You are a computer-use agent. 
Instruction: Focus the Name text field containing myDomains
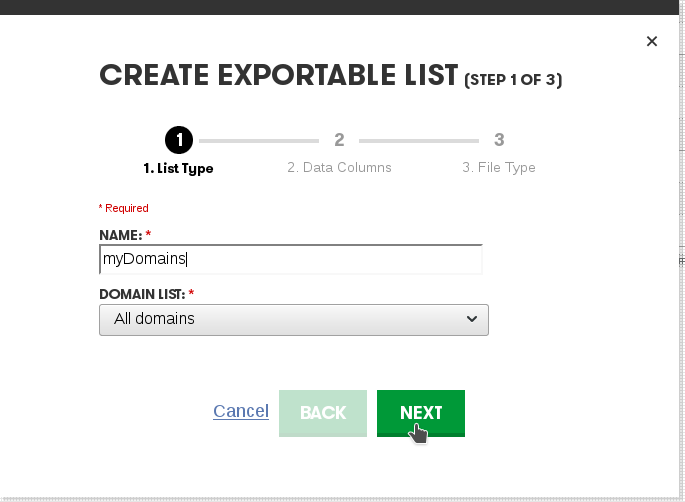(291, 259)
